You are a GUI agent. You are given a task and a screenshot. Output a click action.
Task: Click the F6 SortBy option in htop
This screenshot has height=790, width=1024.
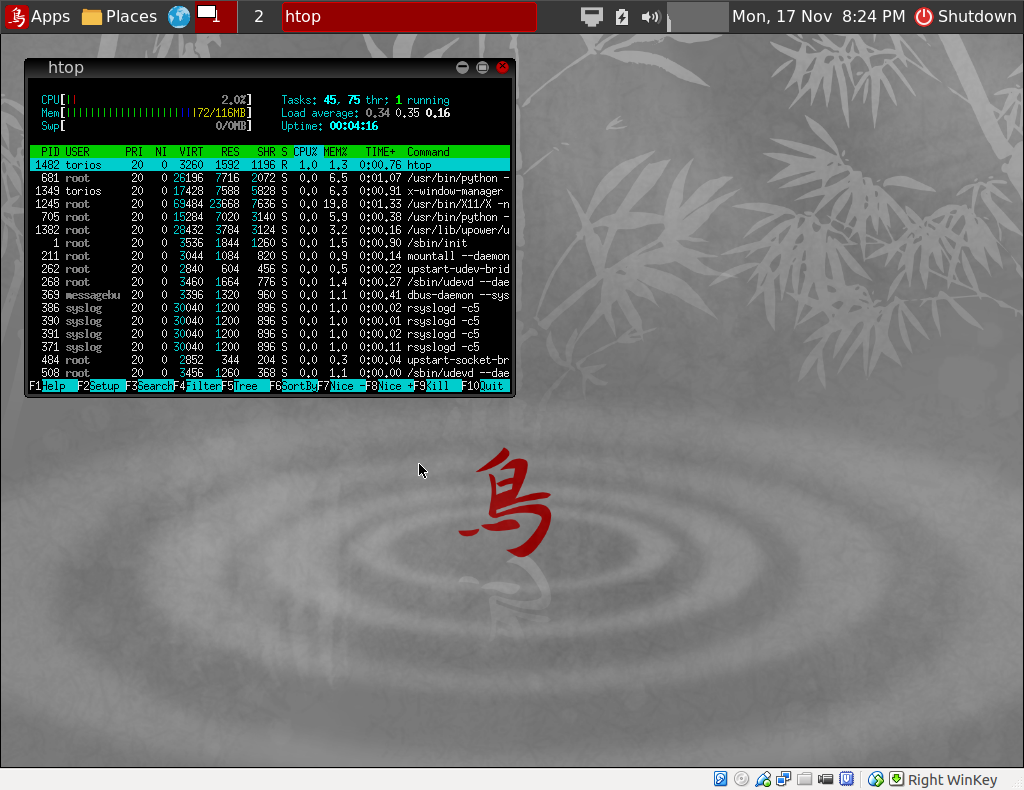(x=293, y=386)
